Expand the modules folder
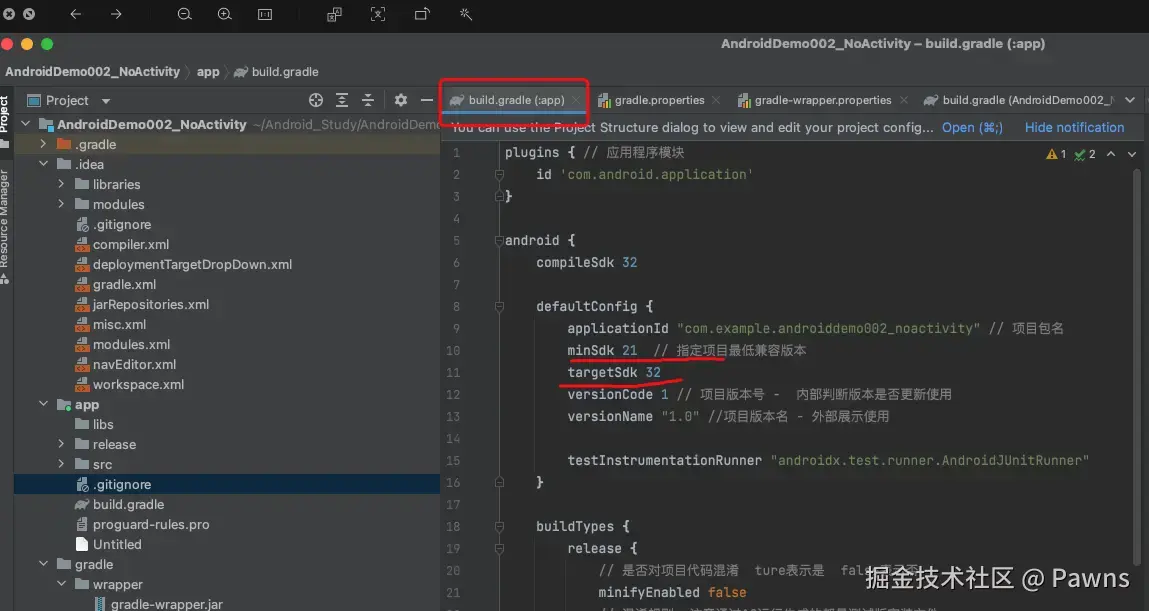Image resolution: width=1149 pixels, height=611 pixels. [x=62, y=204]
